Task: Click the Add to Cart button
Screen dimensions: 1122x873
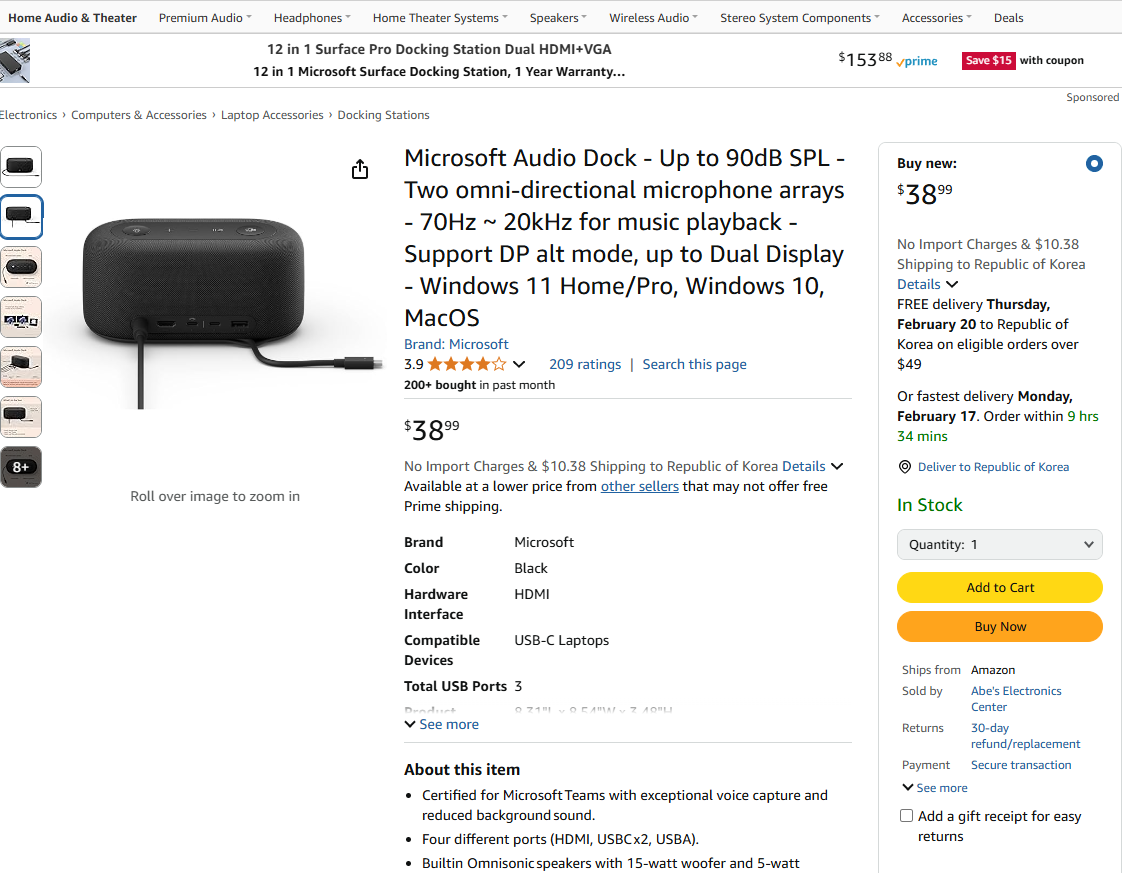Action: tap(999, 587)
